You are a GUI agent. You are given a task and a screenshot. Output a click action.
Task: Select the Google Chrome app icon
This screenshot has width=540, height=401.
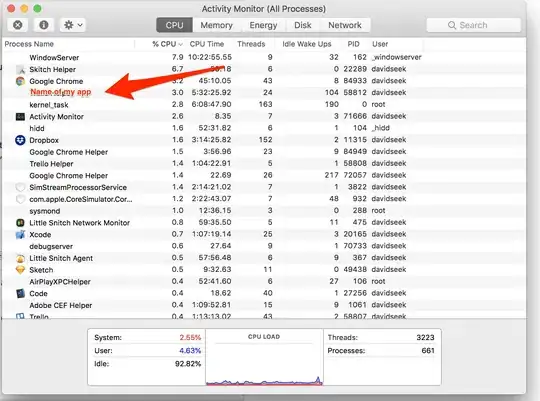20,81
